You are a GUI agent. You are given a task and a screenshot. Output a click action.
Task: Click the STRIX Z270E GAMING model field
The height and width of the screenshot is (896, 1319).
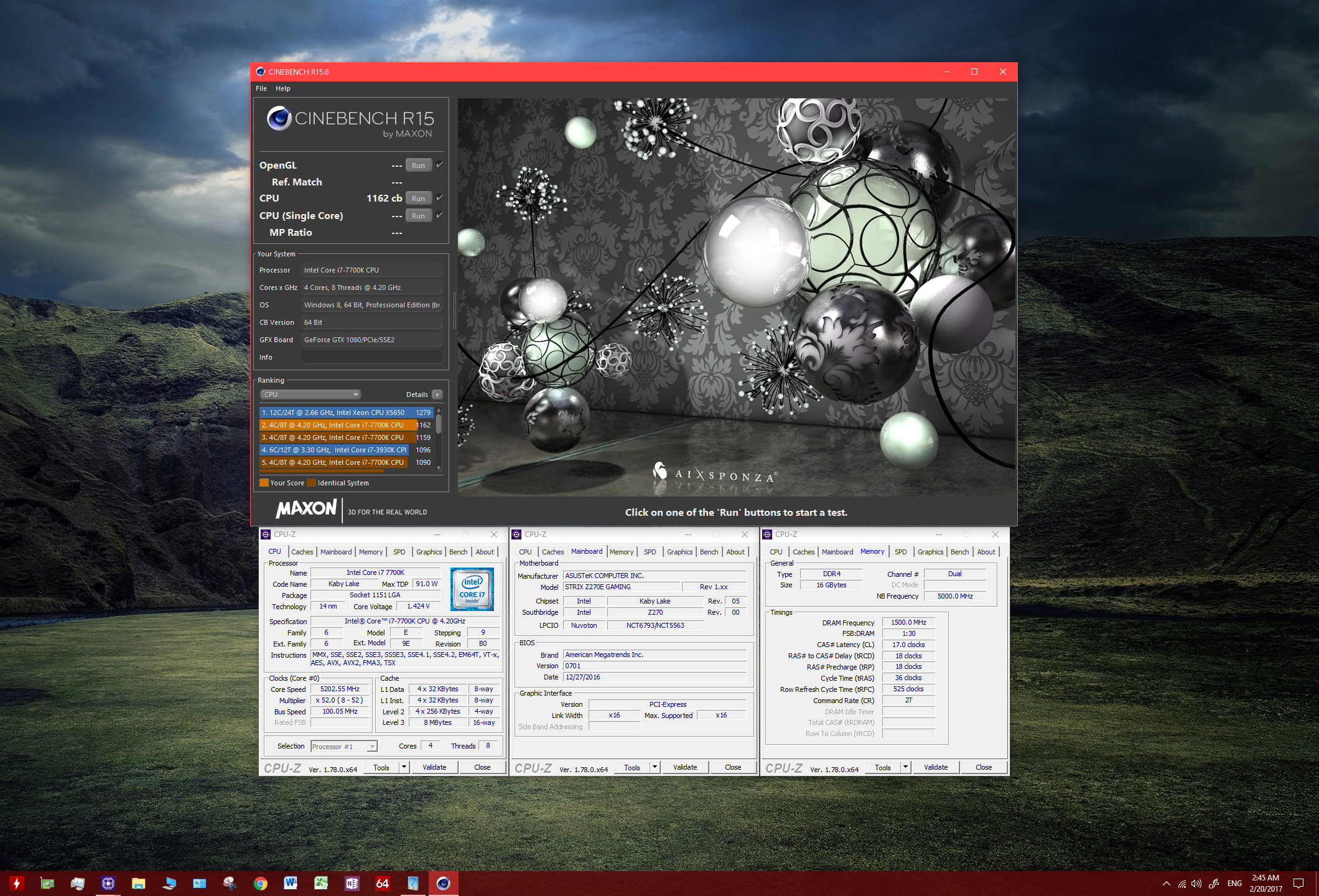pos(622,587)
